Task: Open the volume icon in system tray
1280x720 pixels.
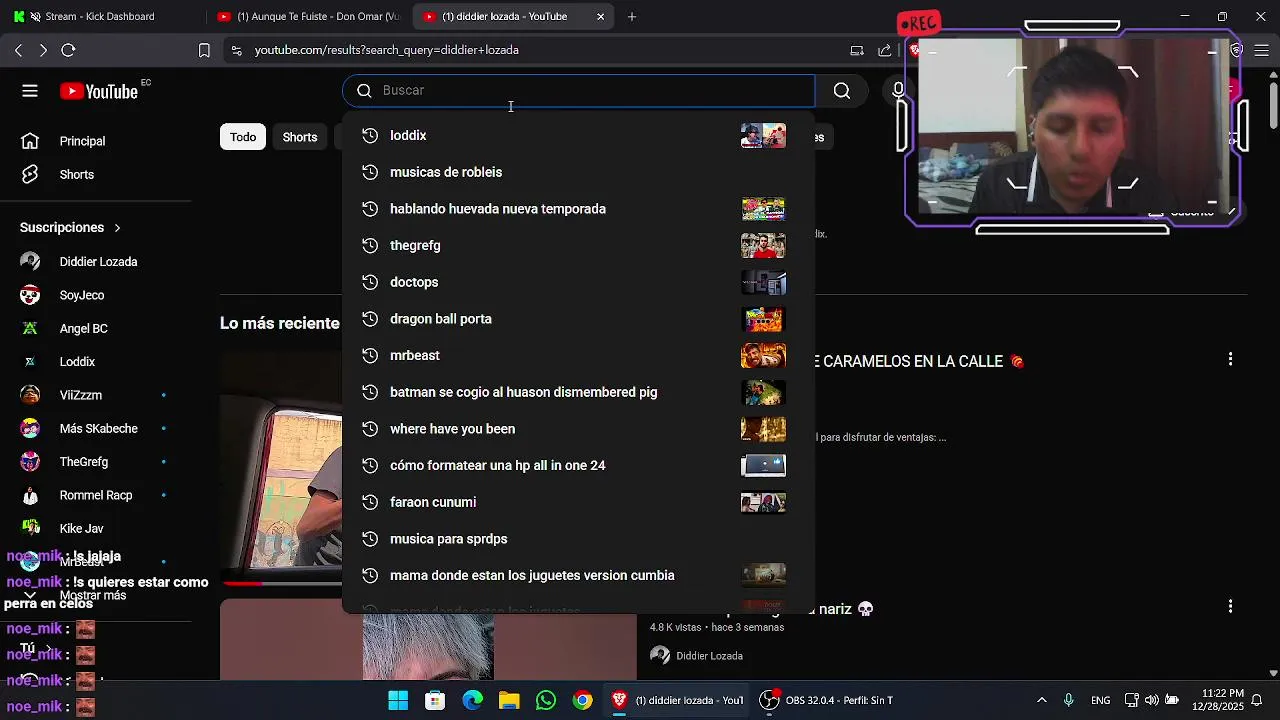Action: coord(1152,700)
